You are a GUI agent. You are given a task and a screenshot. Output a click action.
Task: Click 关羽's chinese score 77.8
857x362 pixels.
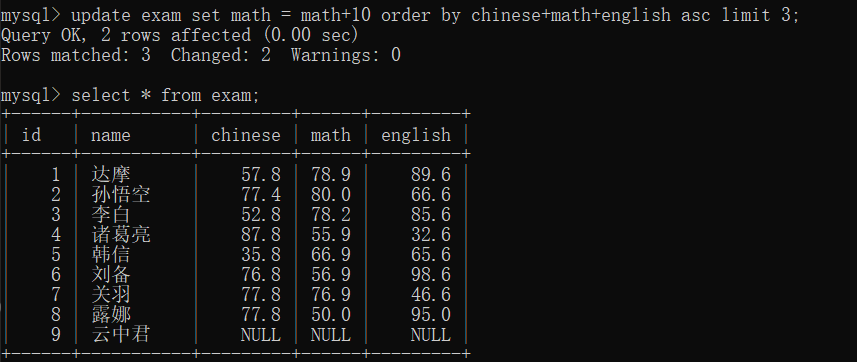click(x=261, y=295)
